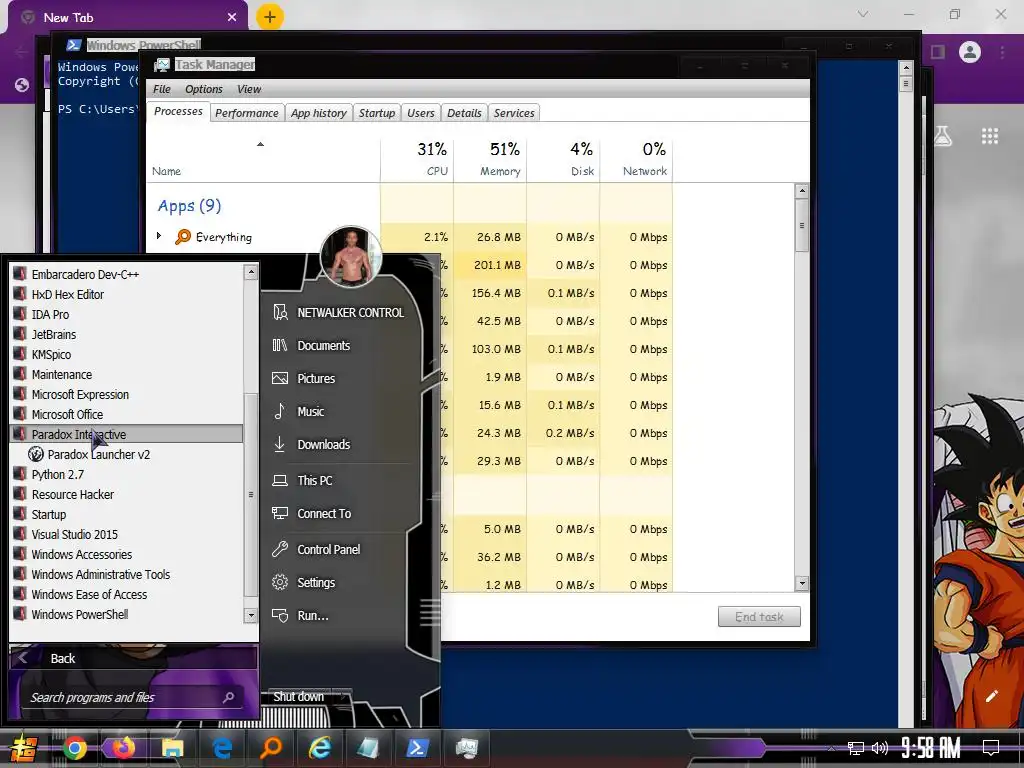Click the Downloads arrow icon in Start menu
1024x768 pixels.
[280, 444]
